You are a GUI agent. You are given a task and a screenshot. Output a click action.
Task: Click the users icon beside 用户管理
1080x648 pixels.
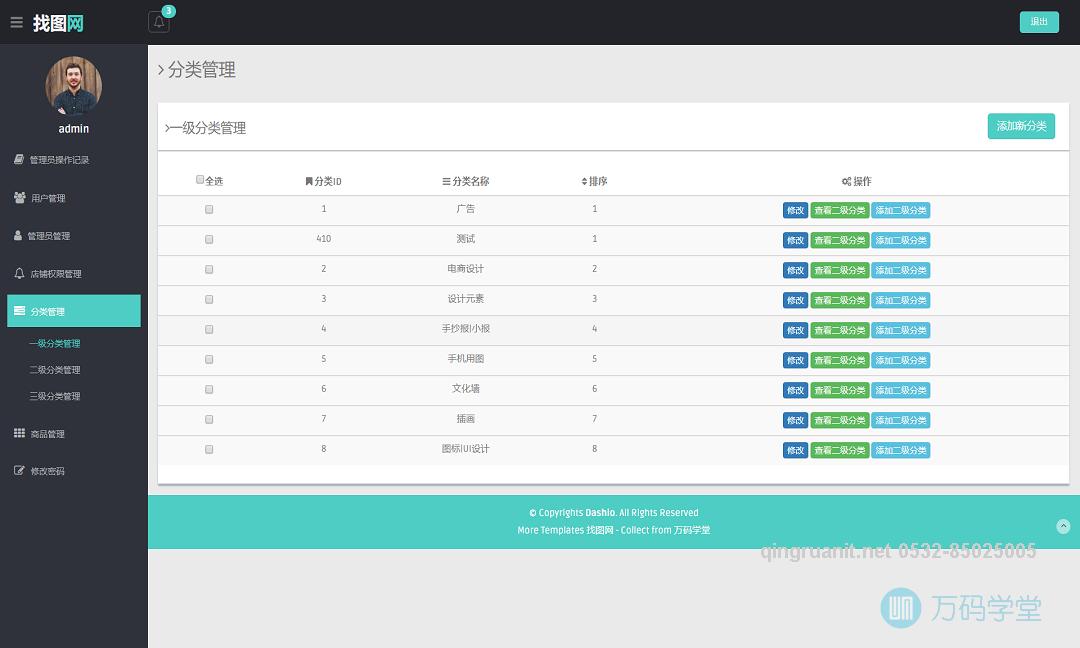tap(20, 198)
